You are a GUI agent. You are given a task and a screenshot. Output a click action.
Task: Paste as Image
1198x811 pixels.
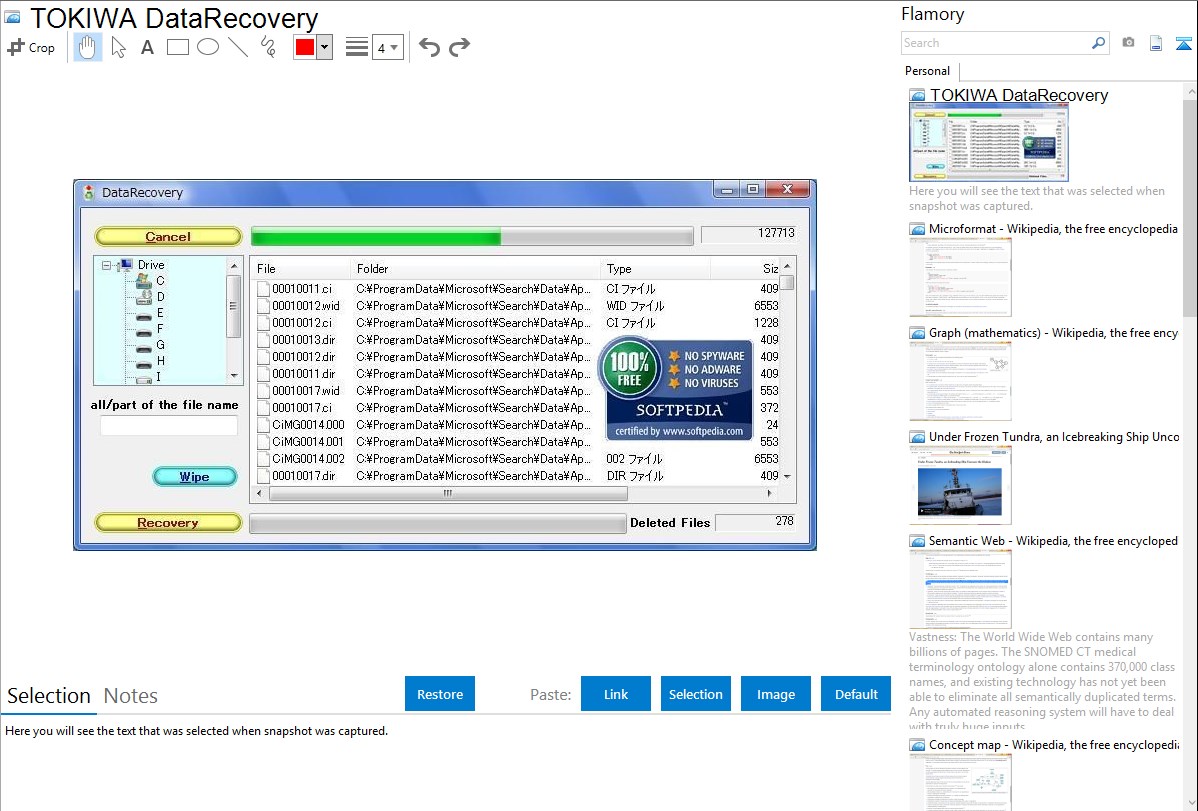point(776,694)
